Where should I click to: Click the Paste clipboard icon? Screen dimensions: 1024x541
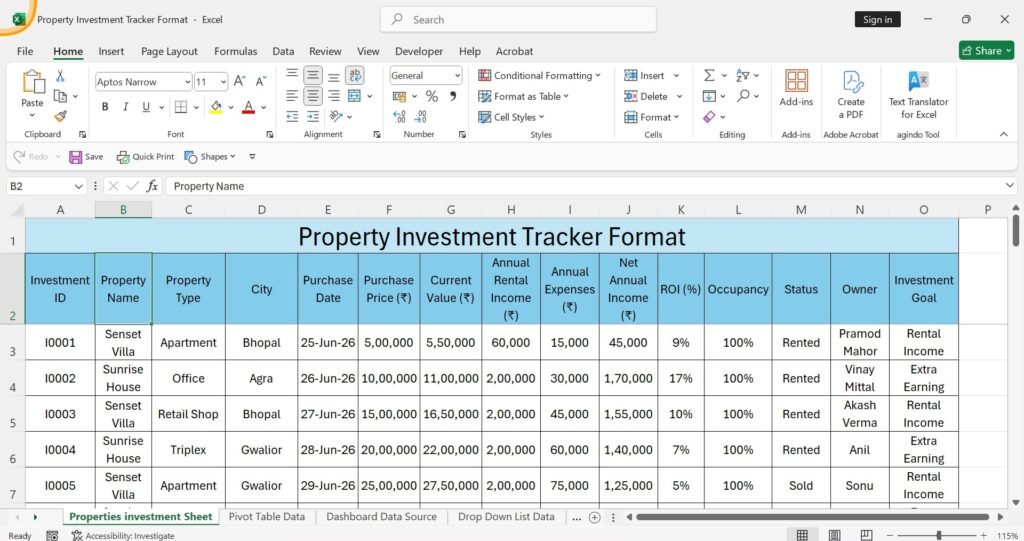click(x=32, y=82)
